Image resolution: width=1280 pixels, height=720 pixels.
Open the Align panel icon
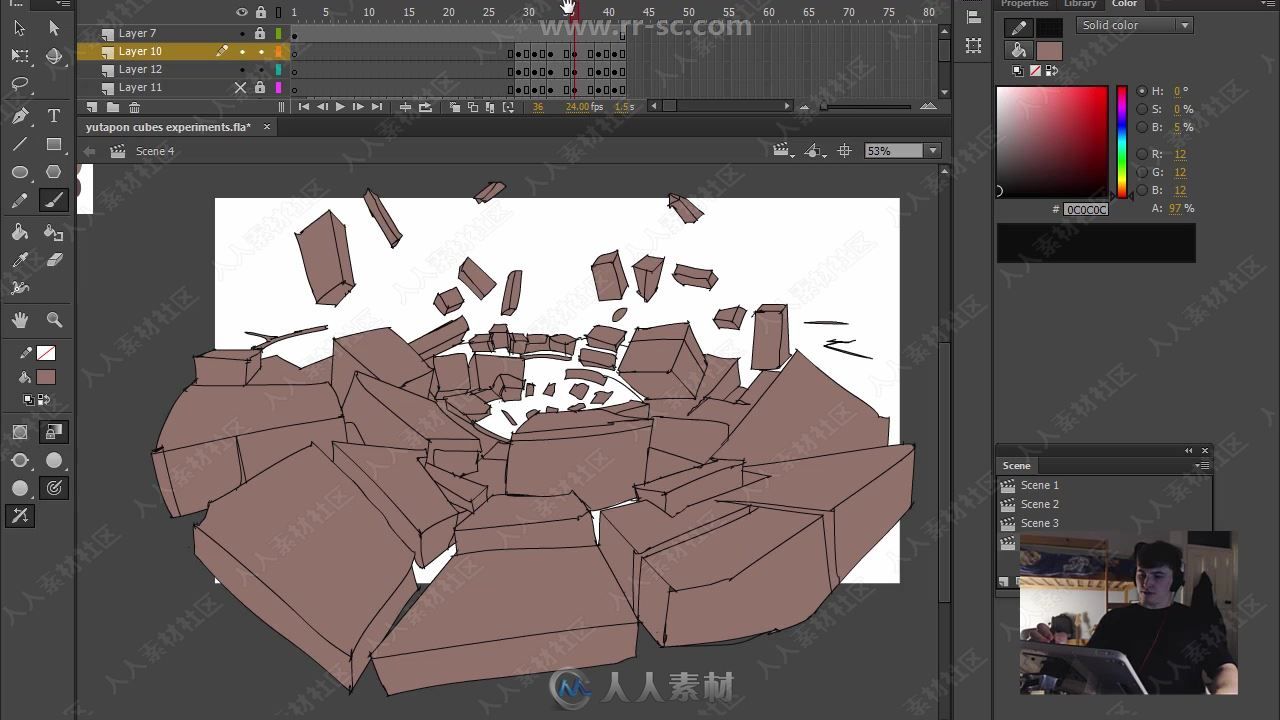(973, 18)
